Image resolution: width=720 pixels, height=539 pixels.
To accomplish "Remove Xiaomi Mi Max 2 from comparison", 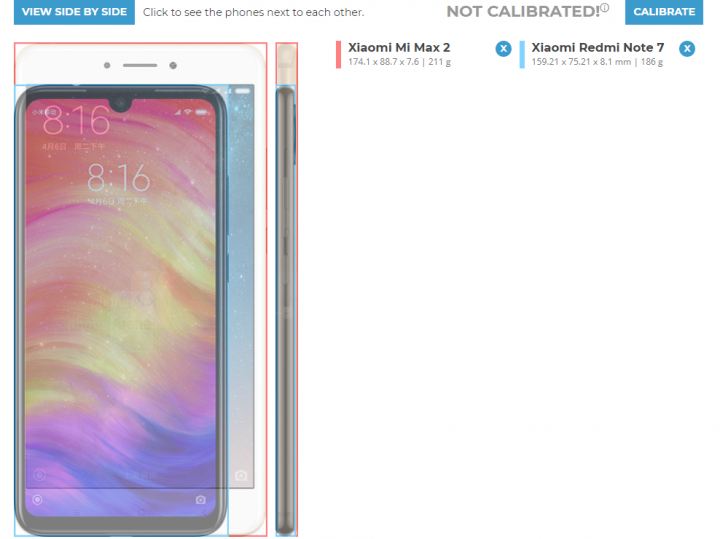I will (503, 49).
